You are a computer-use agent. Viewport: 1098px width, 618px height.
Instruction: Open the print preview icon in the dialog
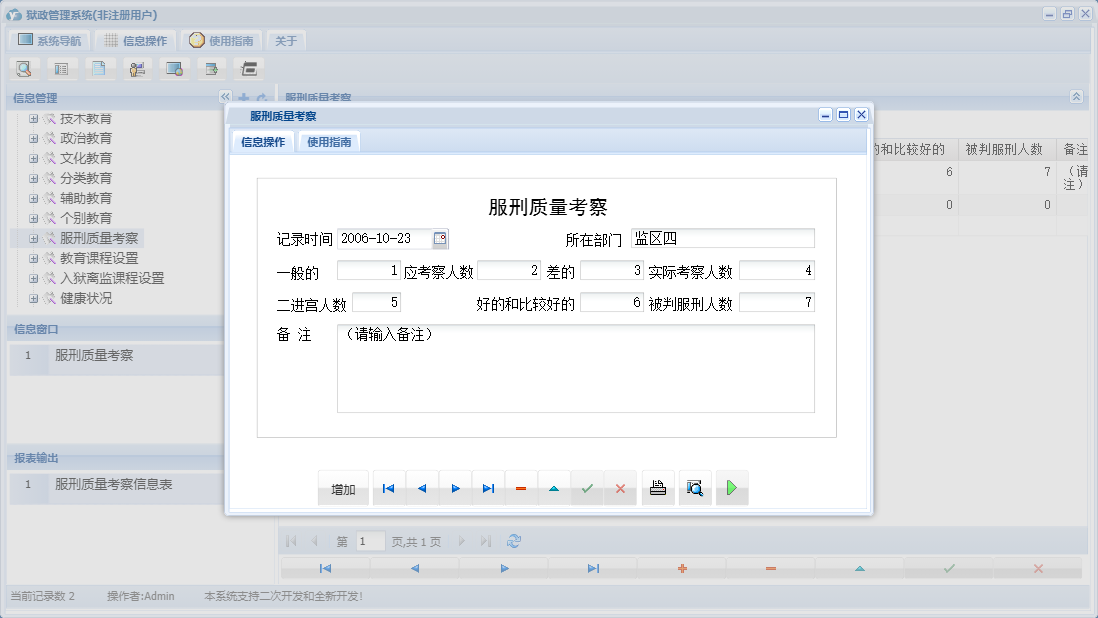point(695,487)
